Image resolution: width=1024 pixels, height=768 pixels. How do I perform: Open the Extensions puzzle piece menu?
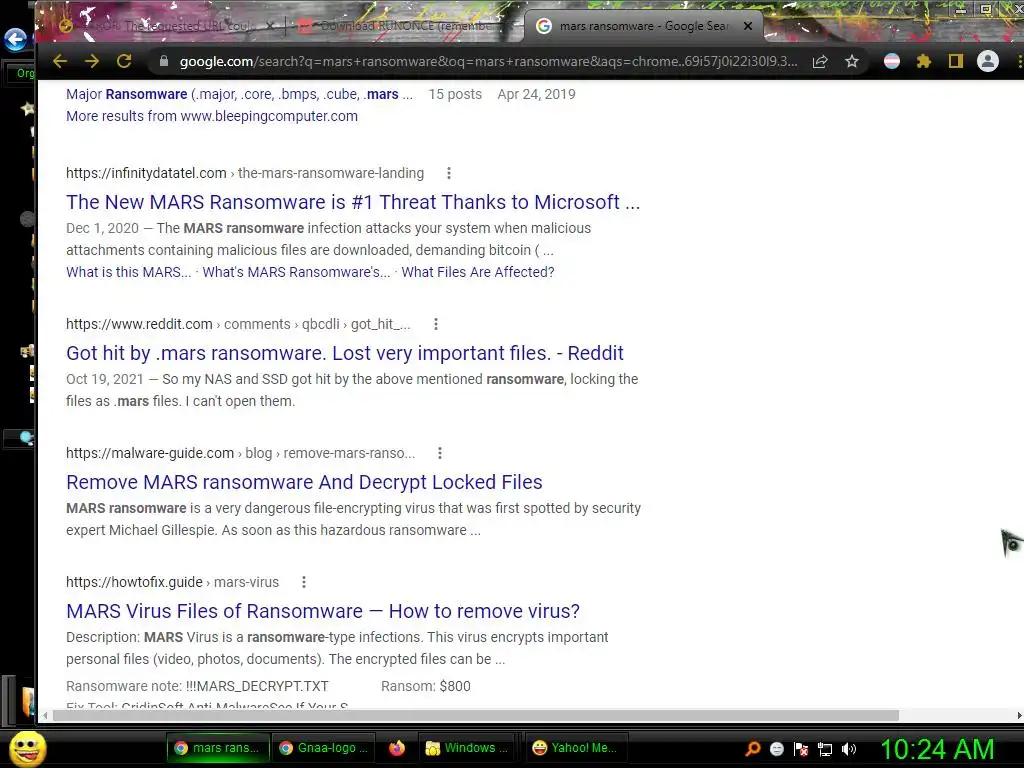click(x=923, y=61)
